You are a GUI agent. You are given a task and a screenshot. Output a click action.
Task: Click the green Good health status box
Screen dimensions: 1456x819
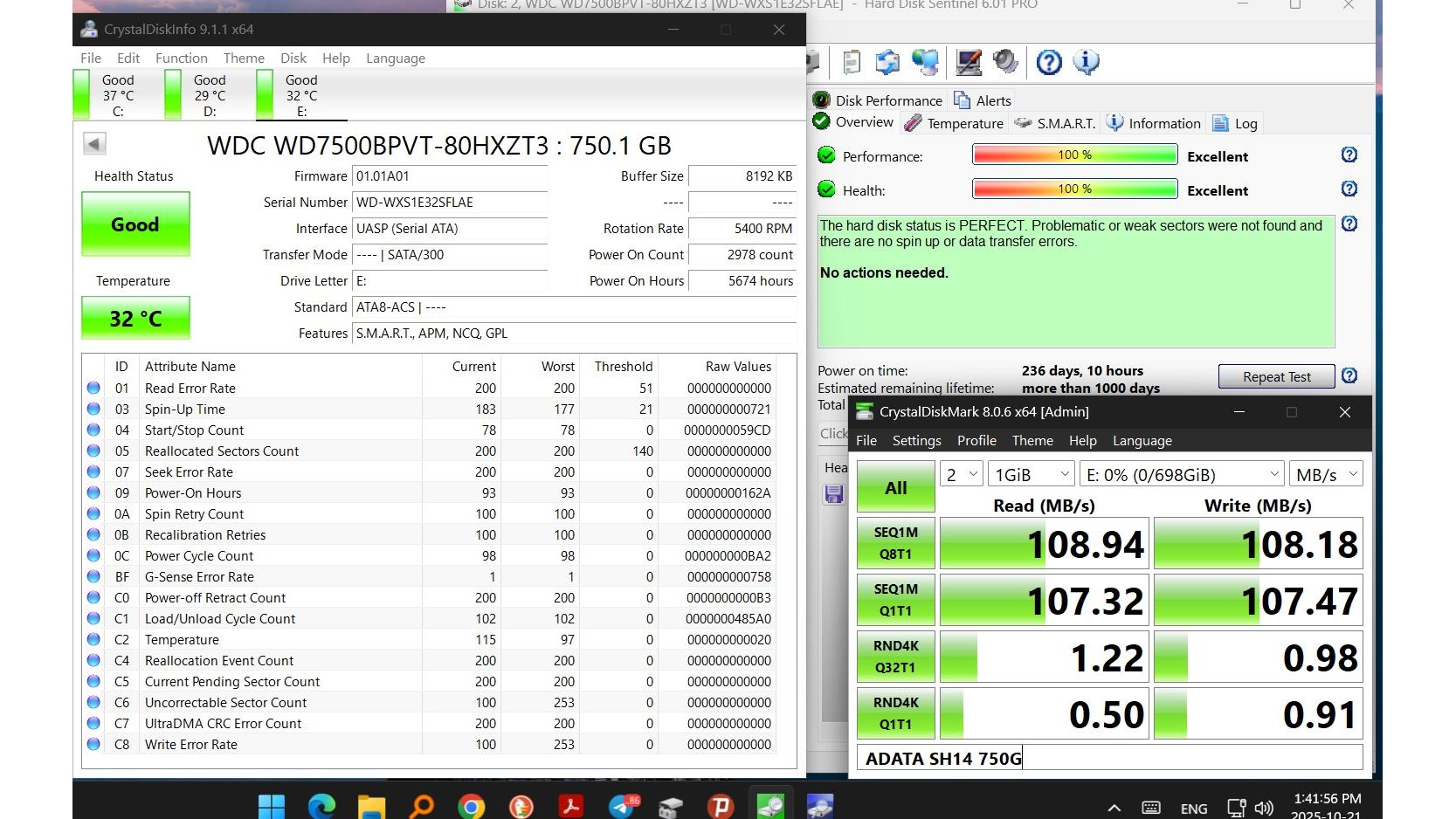point(135,224)
